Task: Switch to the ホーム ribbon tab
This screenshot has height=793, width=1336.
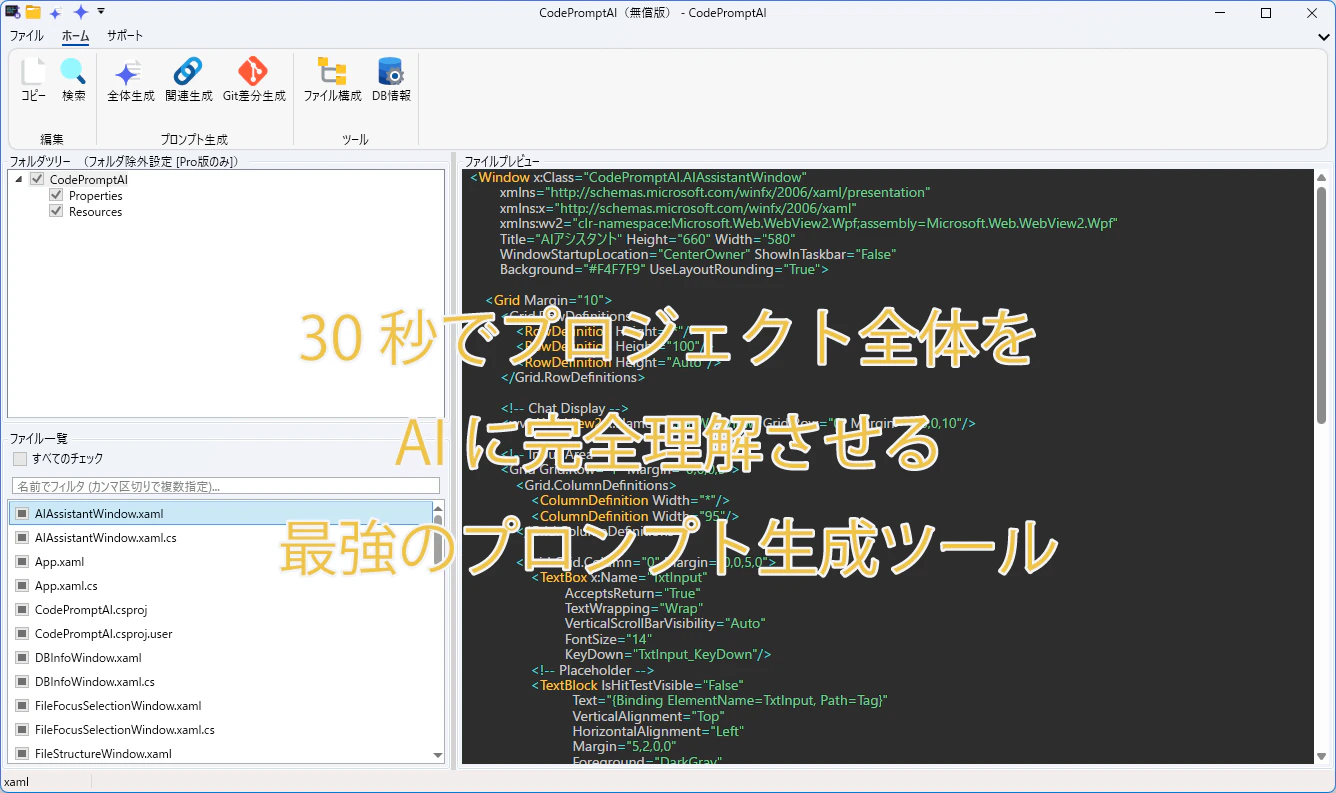Action: pos(75,36)
